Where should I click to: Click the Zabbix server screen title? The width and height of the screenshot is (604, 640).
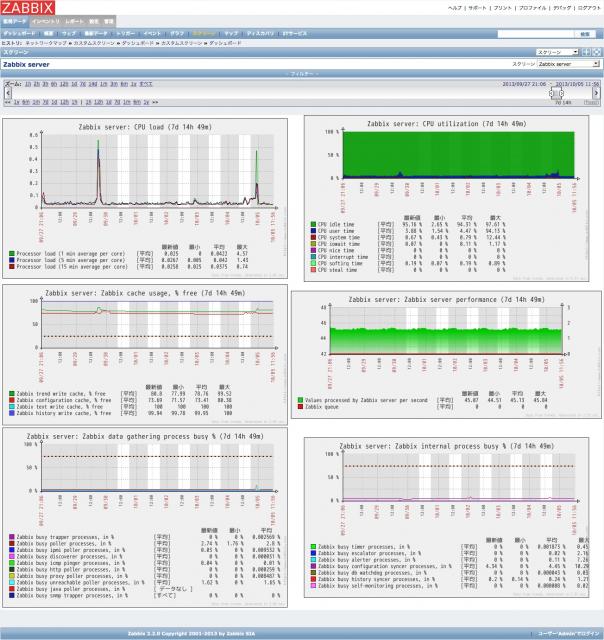26,64
